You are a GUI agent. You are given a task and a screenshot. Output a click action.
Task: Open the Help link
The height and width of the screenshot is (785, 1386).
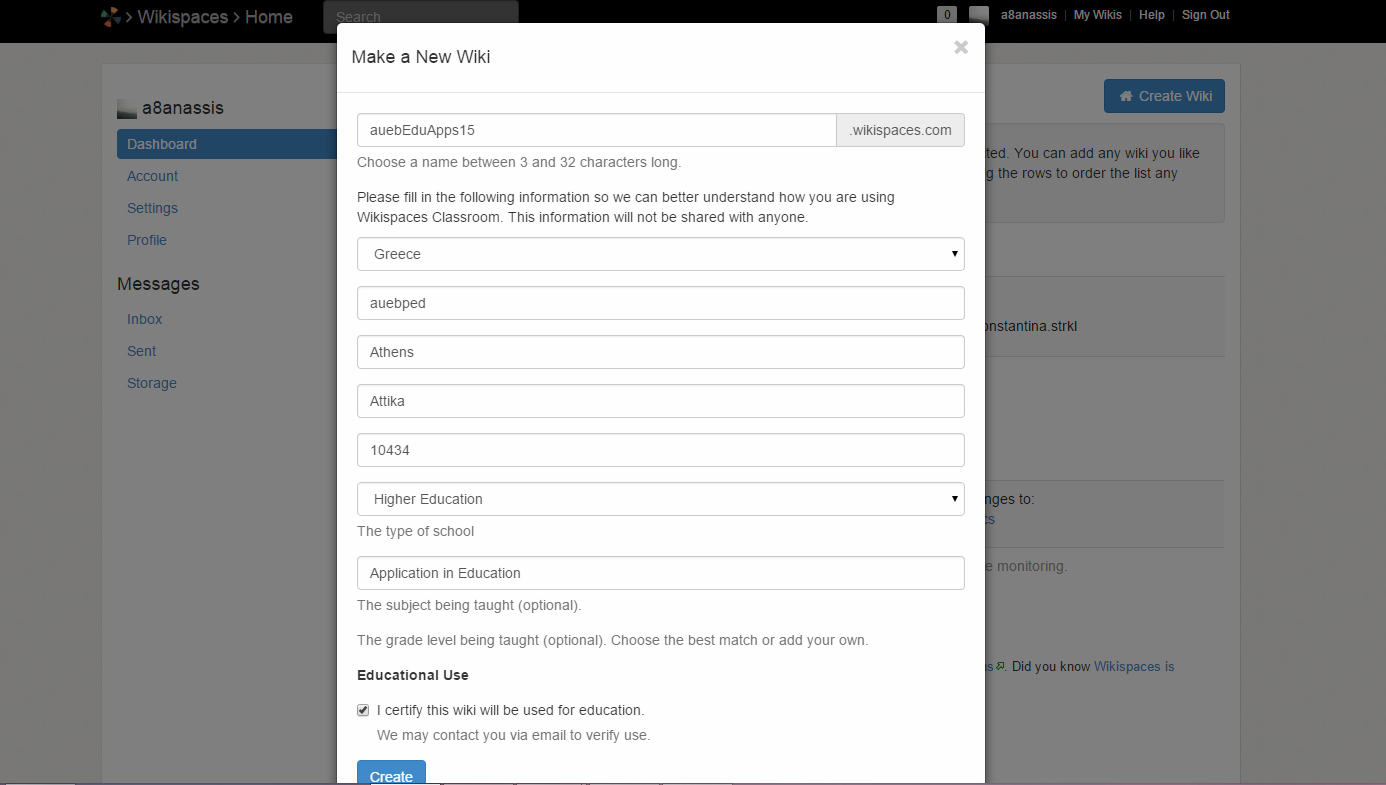click(x=1152, y=15)
